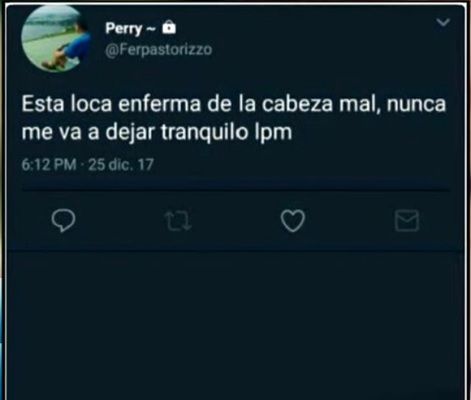The image size is (471, 400).
Task: Reply to the tweet with the speech bubble icon
Action: pos(63,220)
